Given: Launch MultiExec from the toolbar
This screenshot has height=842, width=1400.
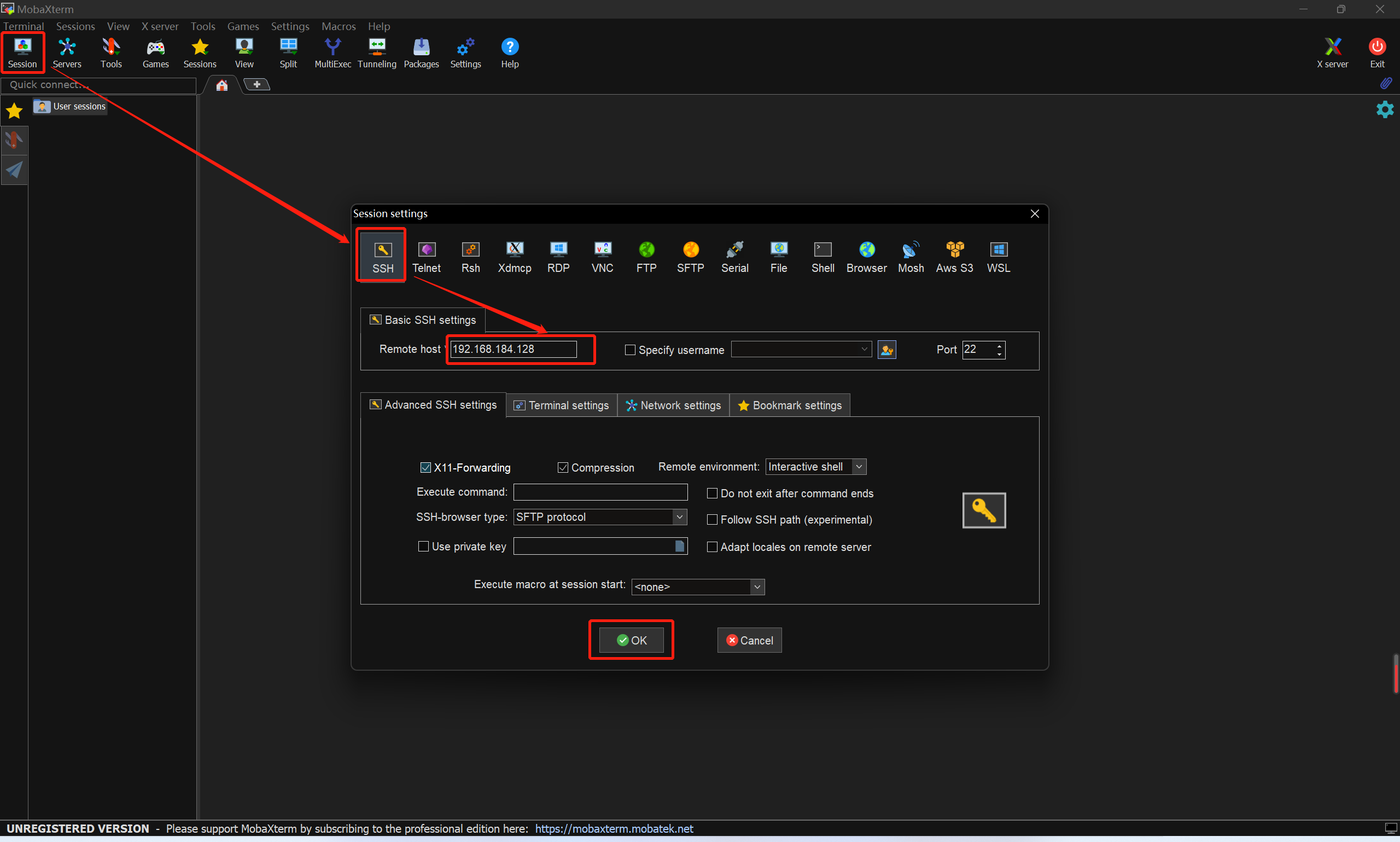Looking at the screenshot, I should click(x=333, y=53).
